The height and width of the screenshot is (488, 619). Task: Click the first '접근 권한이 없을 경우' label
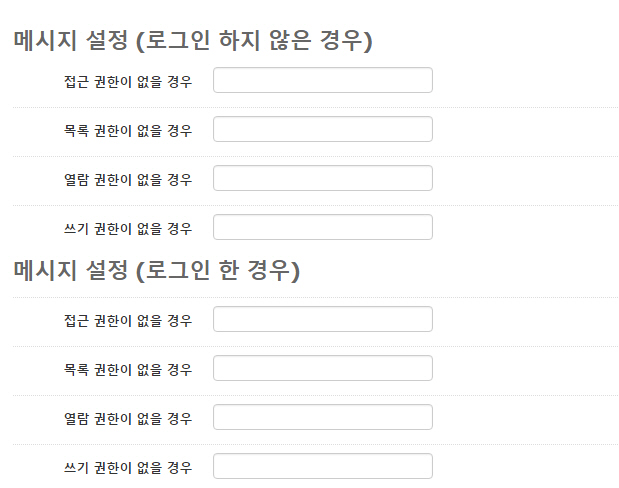[x=127, y=81]
